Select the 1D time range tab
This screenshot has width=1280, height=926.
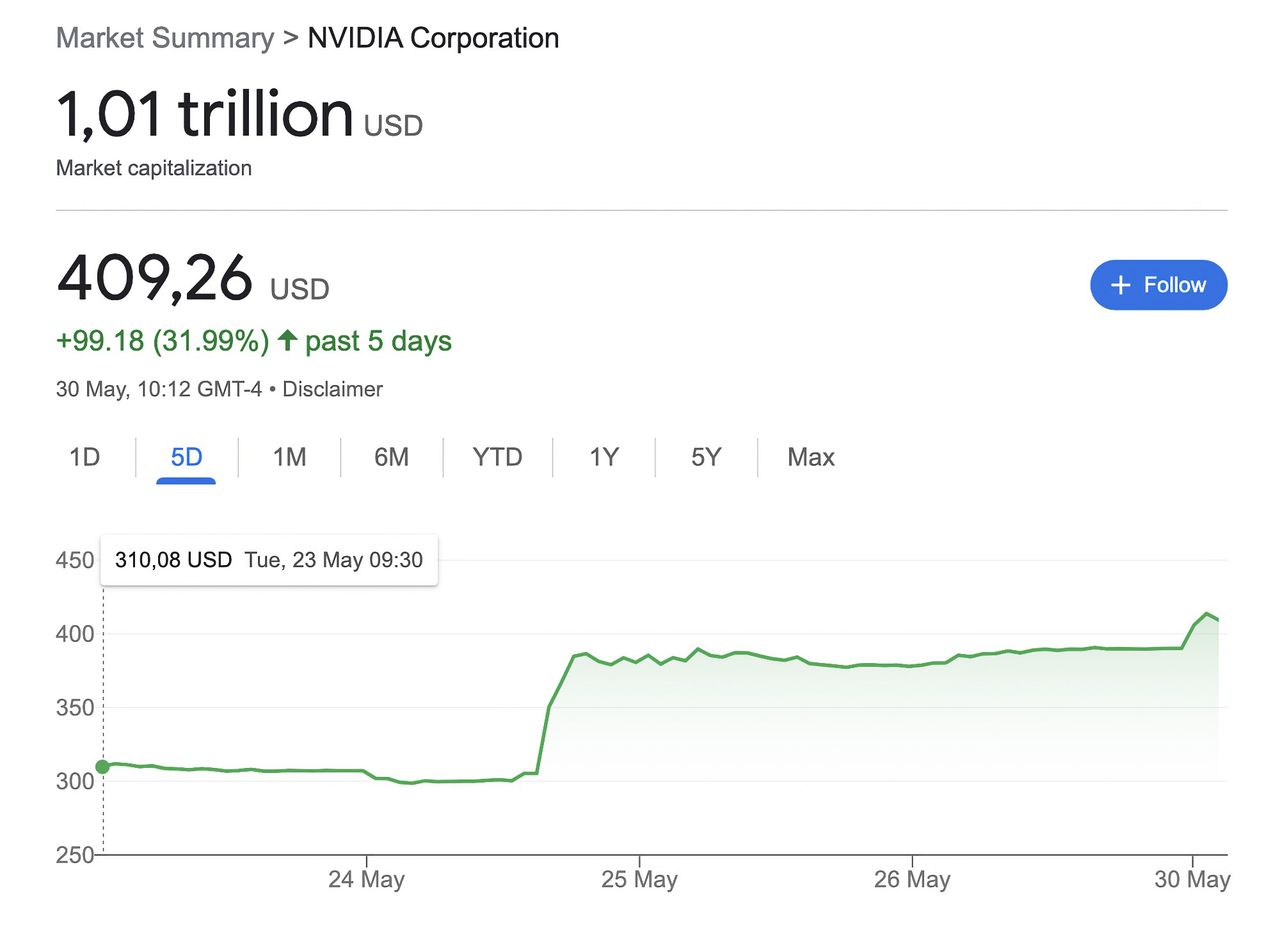(85, 457)
